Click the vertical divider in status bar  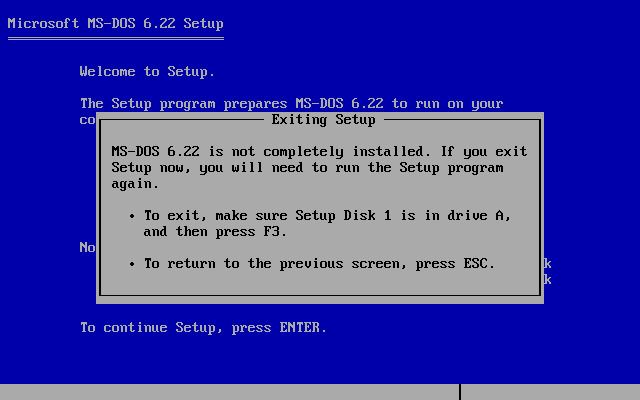[x=460, y=392]
